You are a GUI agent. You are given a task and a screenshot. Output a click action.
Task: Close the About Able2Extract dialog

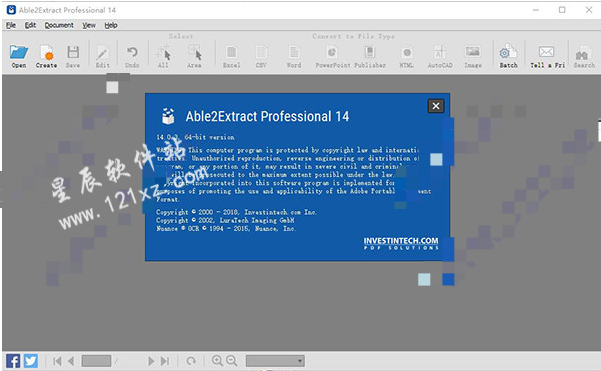coord(436,106)
